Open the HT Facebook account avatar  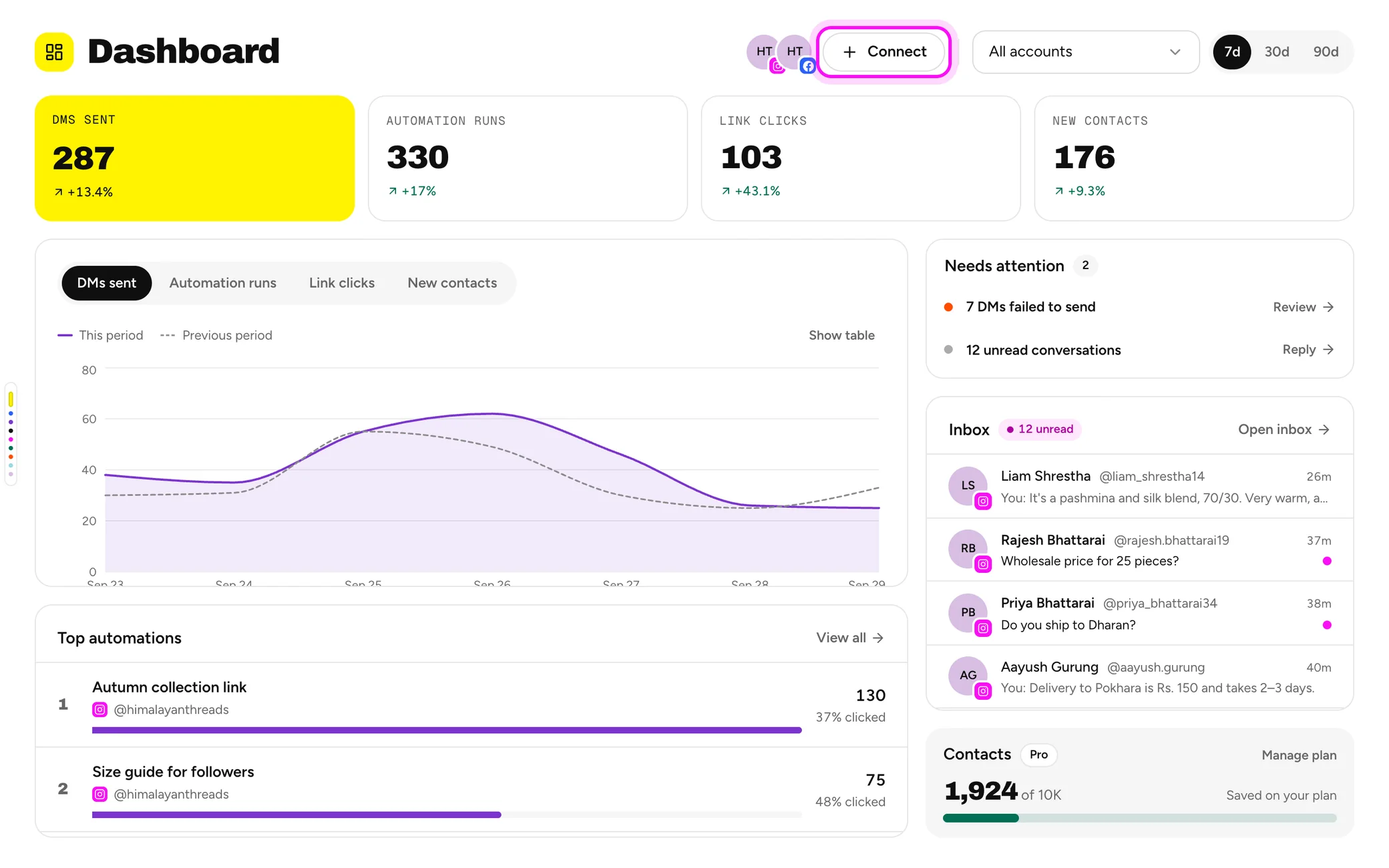click(795, 52)
